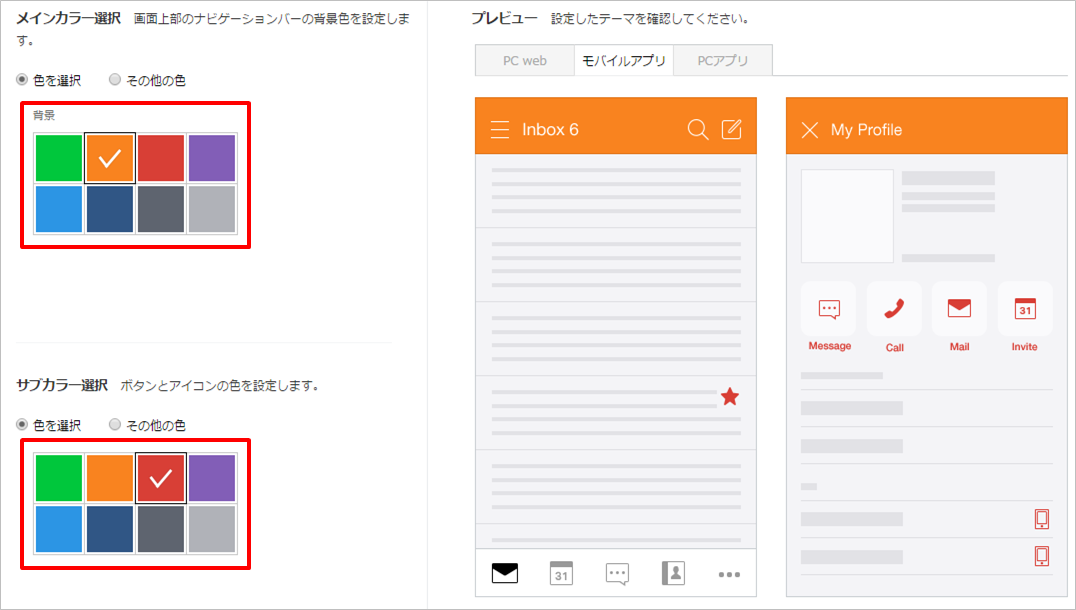Image resolution: width=1076 pixels, height=610 pixels.
Task: Tap the contacts icon in bottom navigation bar
Action: 673,573
